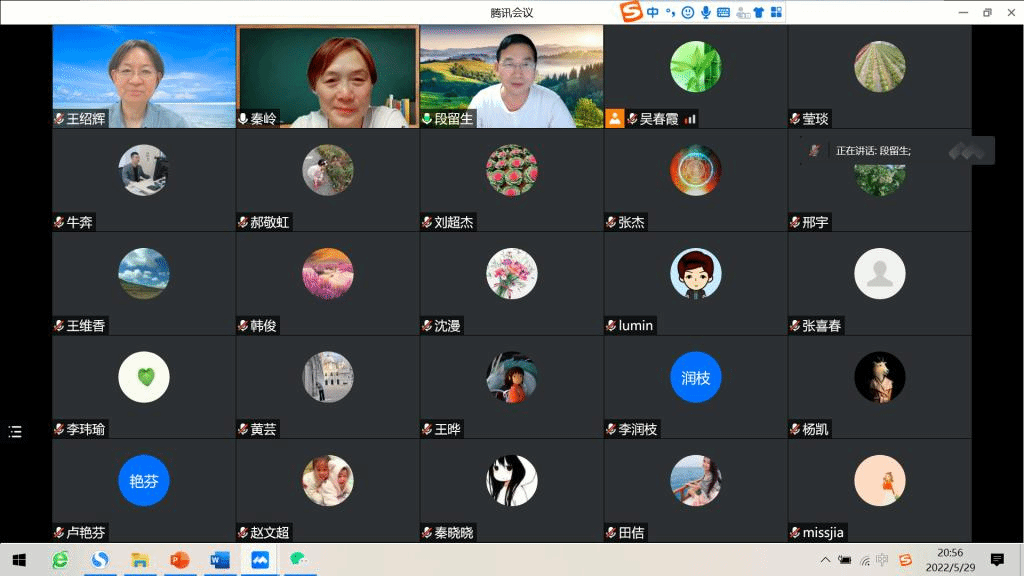The image size is (1024, 576).
Task: Open the Windows notification center
Action: tap(996, 559)
